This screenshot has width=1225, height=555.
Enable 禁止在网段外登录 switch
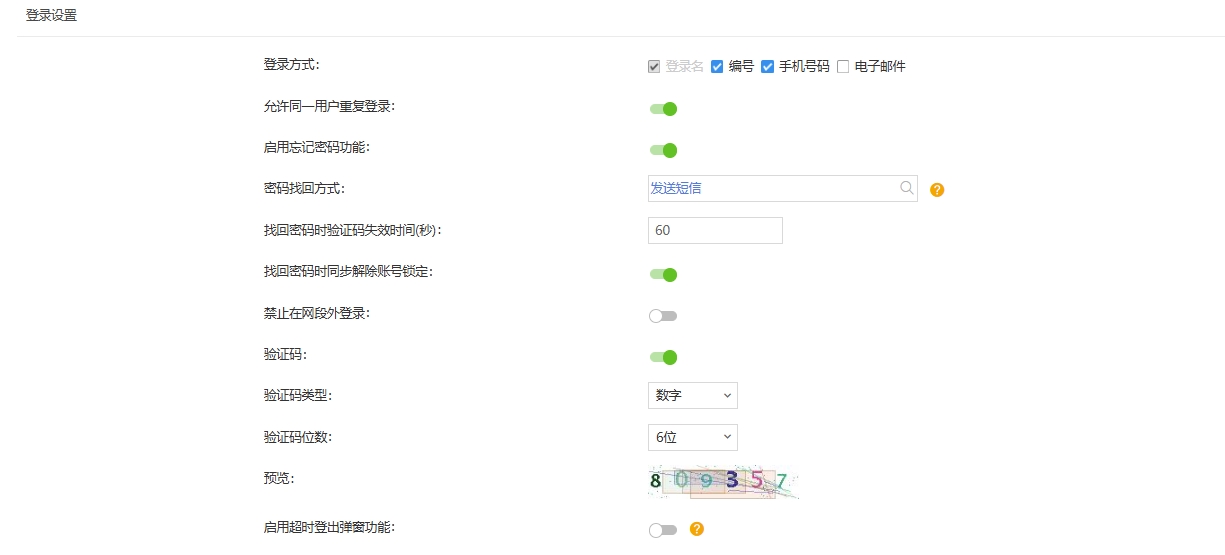click(x=663, y=316)
